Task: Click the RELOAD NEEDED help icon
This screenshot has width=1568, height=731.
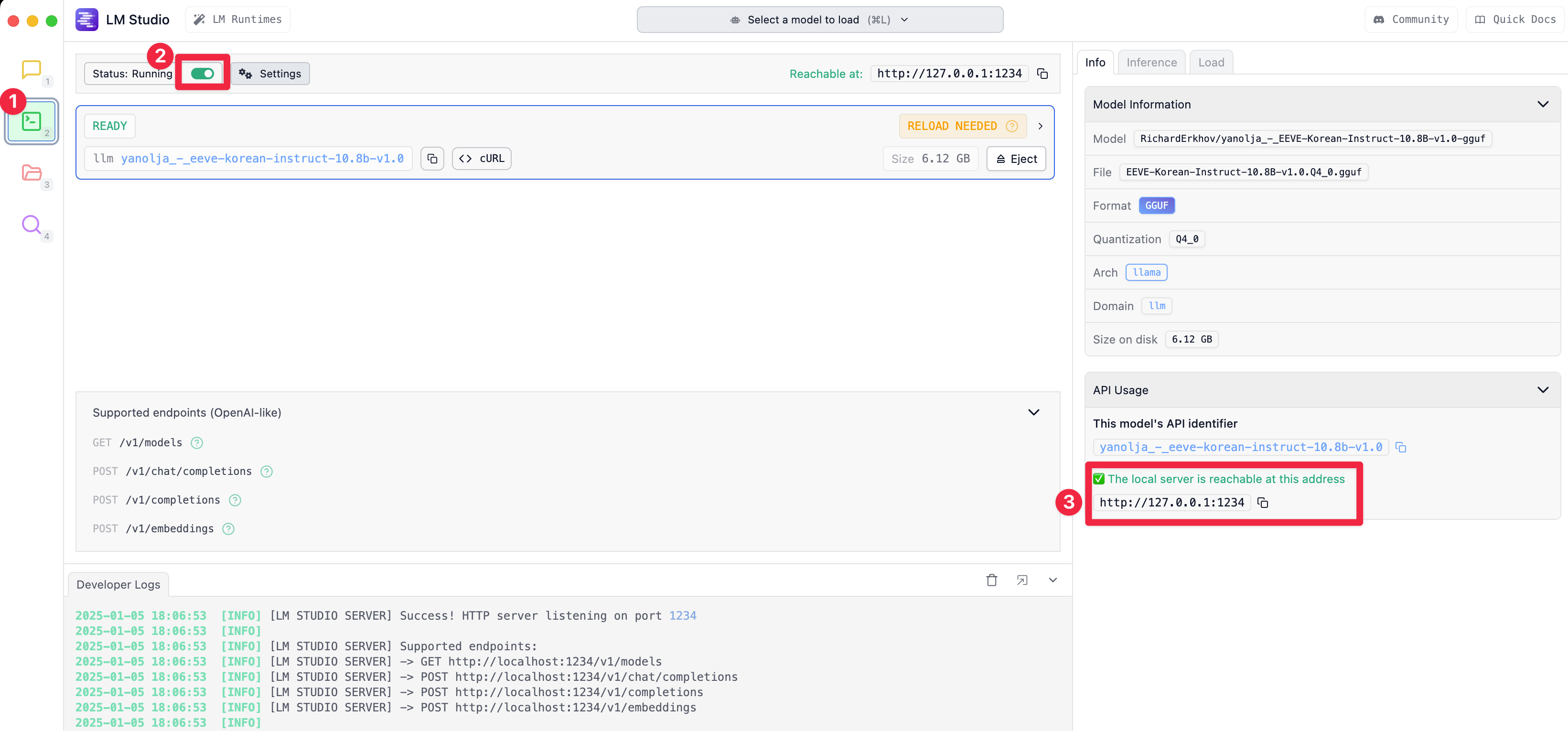Action: (1012, 126)
